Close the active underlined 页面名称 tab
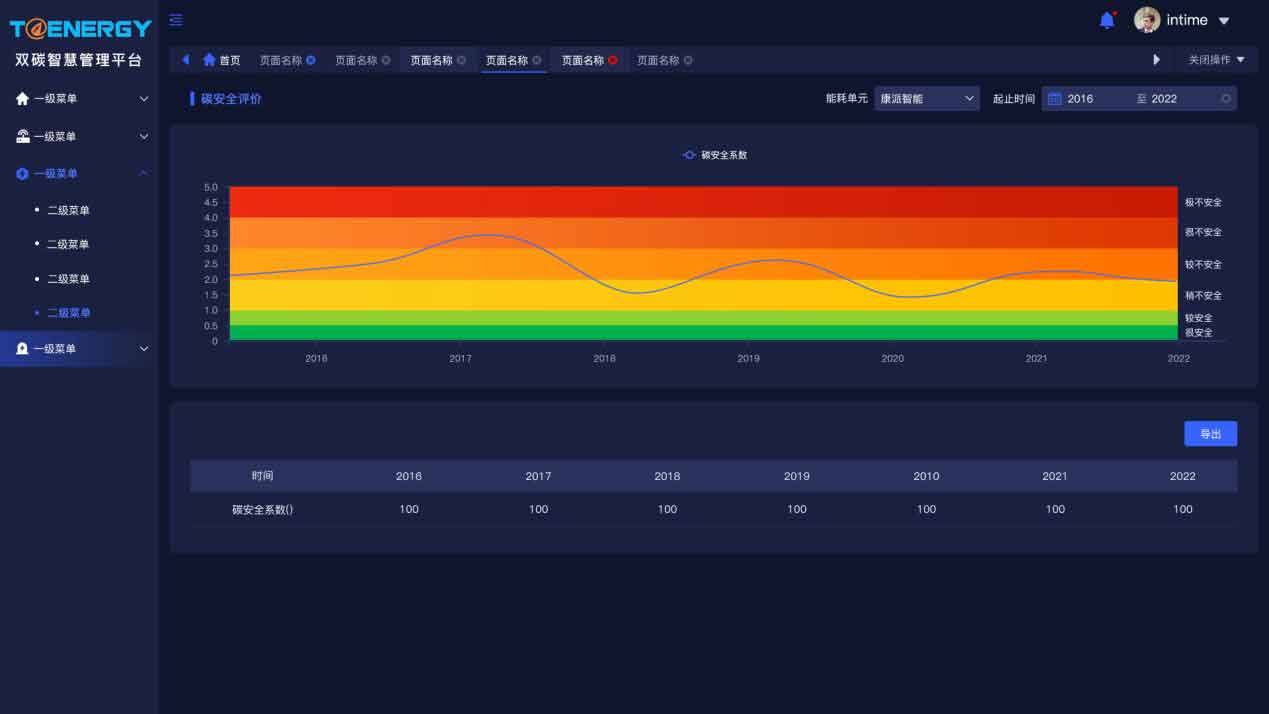1269x714 pixels. [x=537, y=60]
